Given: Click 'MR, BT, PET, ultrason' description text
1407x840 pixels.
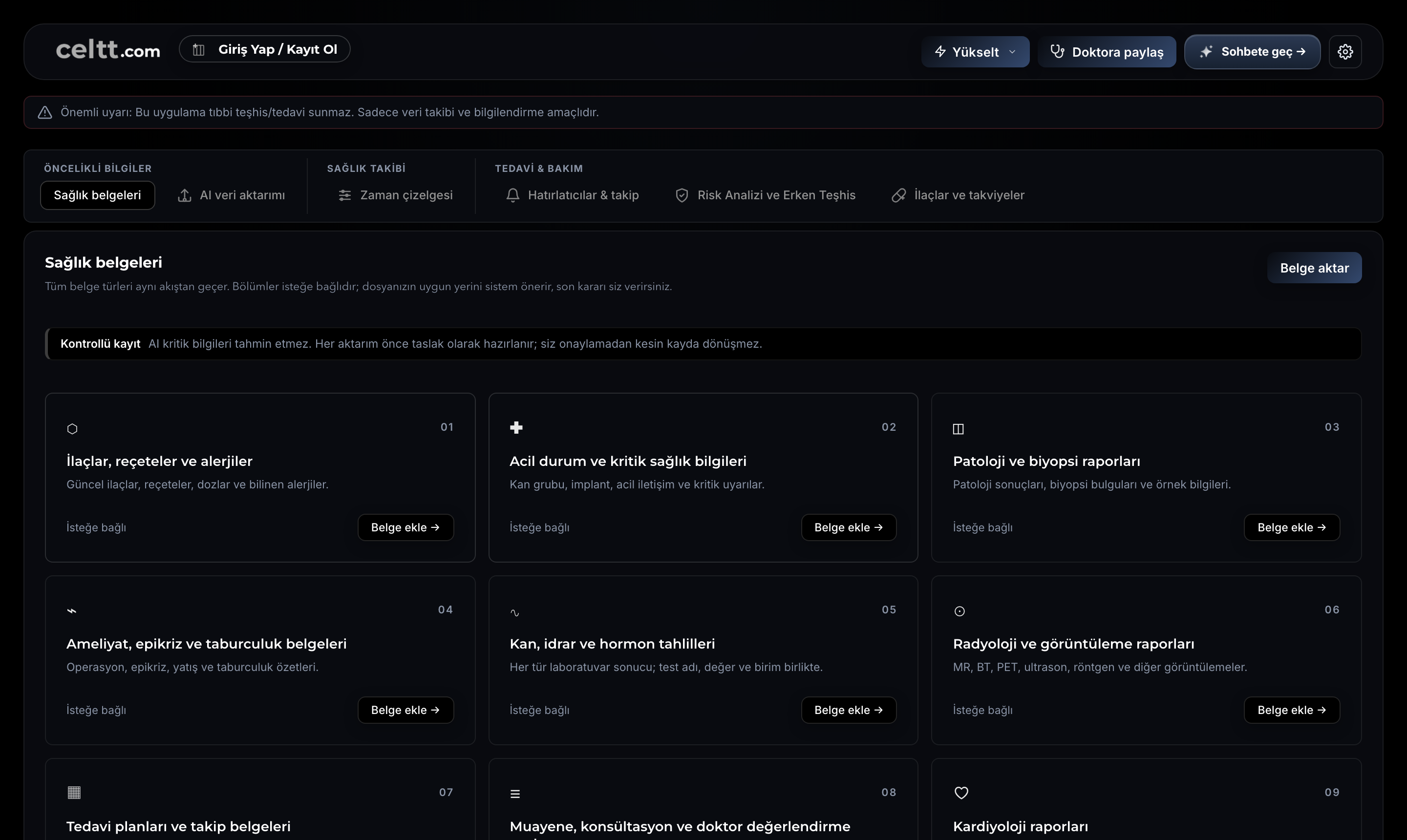Looking at the screenshot, I should [x=1100, y=667].
